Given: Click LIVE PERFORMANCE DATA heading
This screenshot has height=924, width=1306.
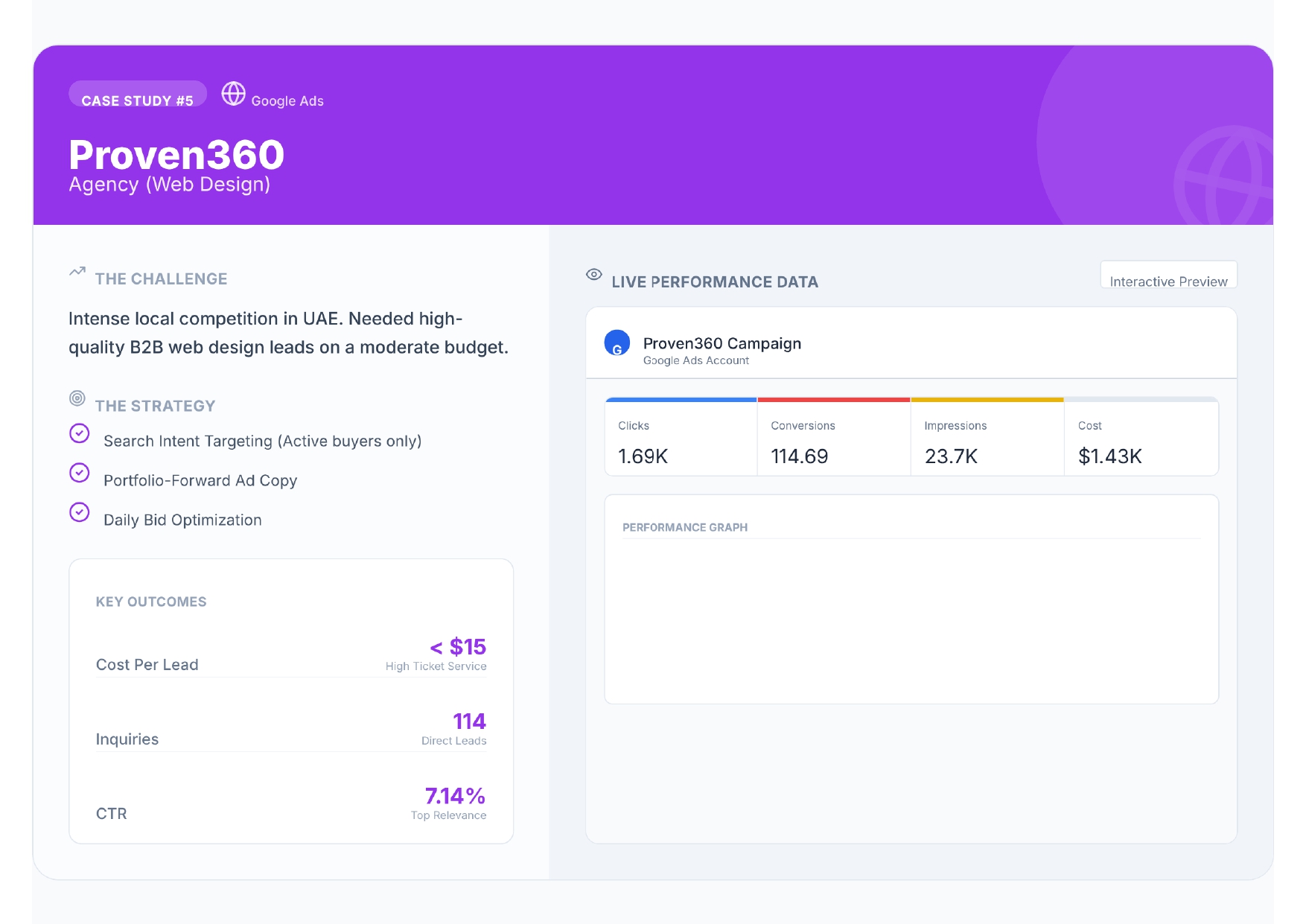Looking at the screenshot, I should pyautogui.click(x=715, y=282).
